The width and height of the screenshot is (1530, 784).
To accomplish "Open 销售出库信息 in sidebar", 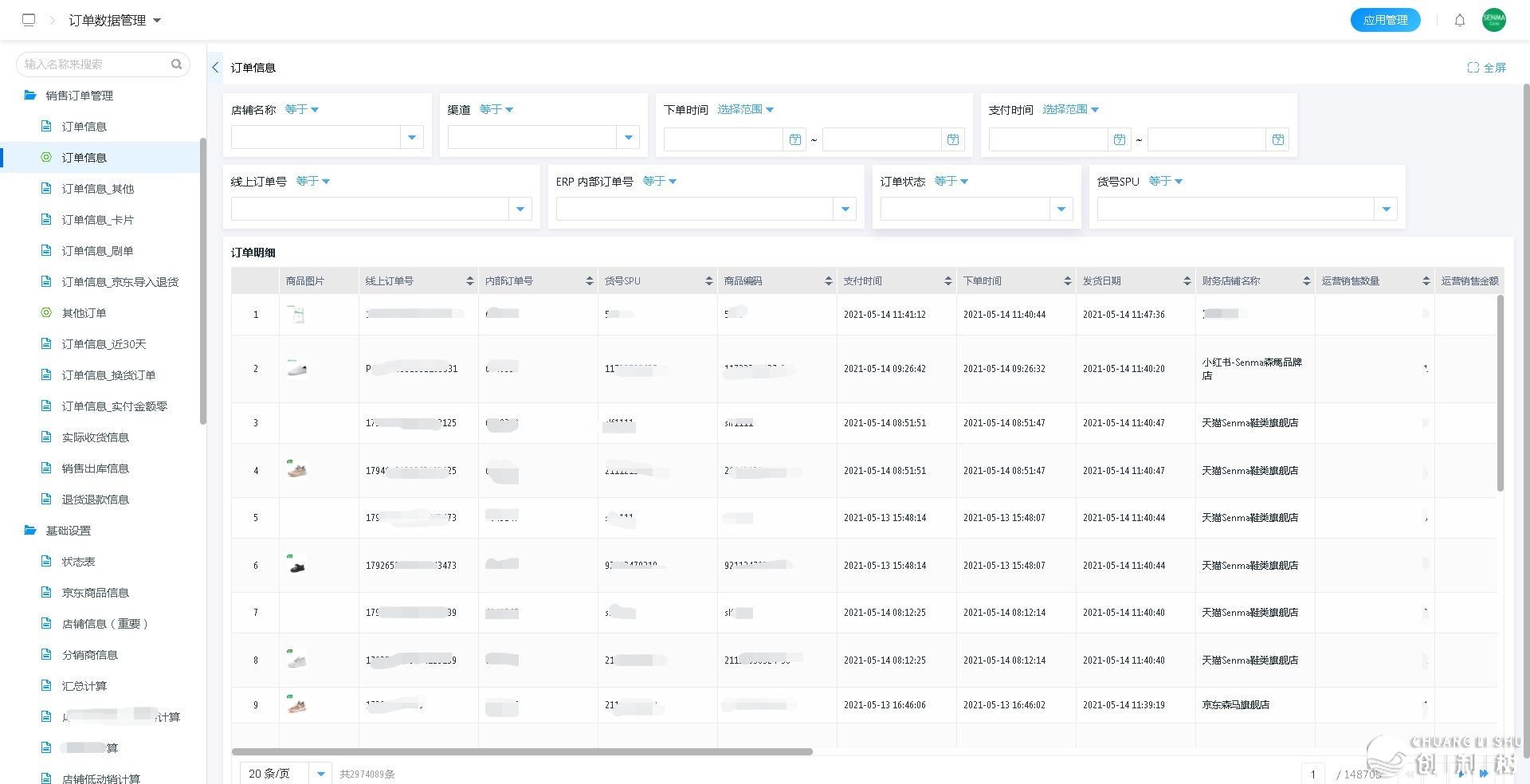I will tap(96, 468).
